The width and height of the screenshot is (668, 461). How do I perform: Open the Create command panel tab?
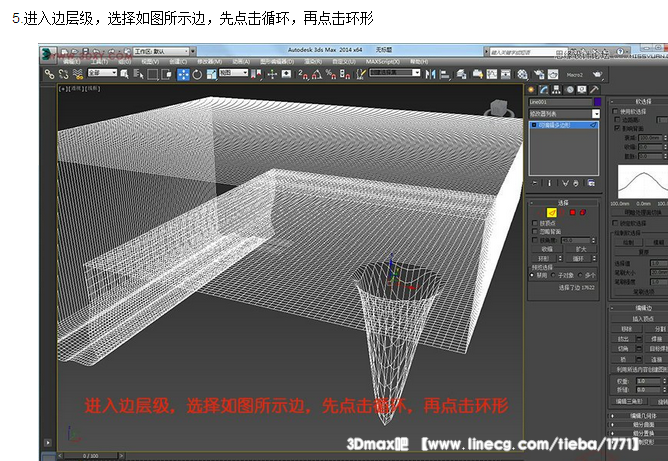click(531, 89)
